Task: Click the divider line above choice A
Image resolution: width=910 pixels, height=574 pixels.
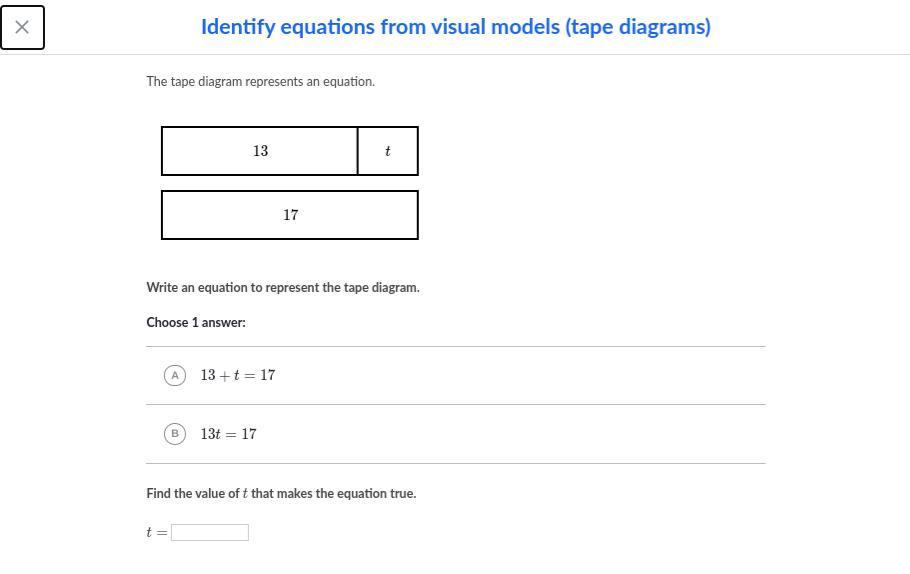Action: coord(455,347)
